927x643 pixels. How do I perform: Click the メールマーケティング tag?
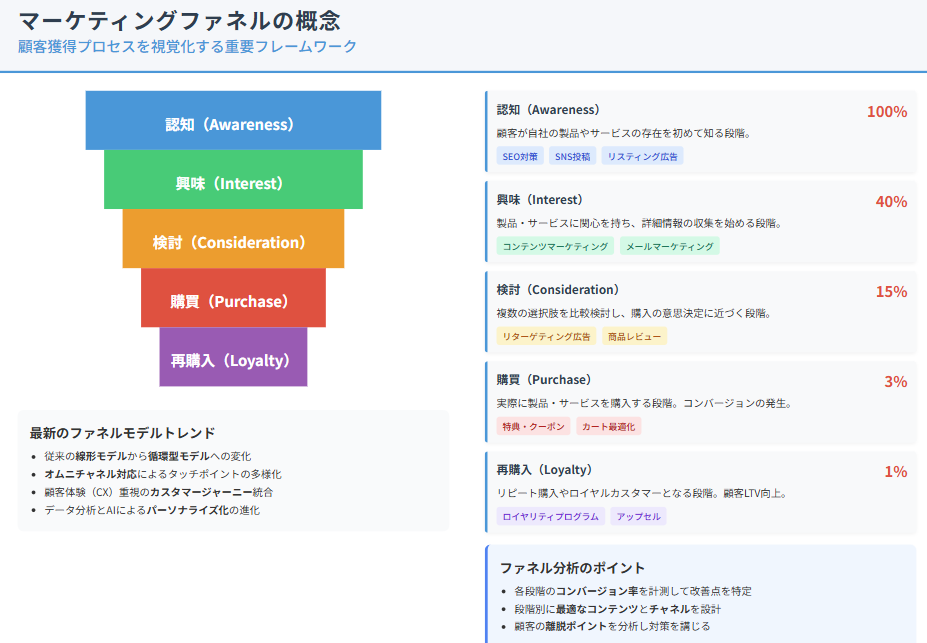pos(669,246)
